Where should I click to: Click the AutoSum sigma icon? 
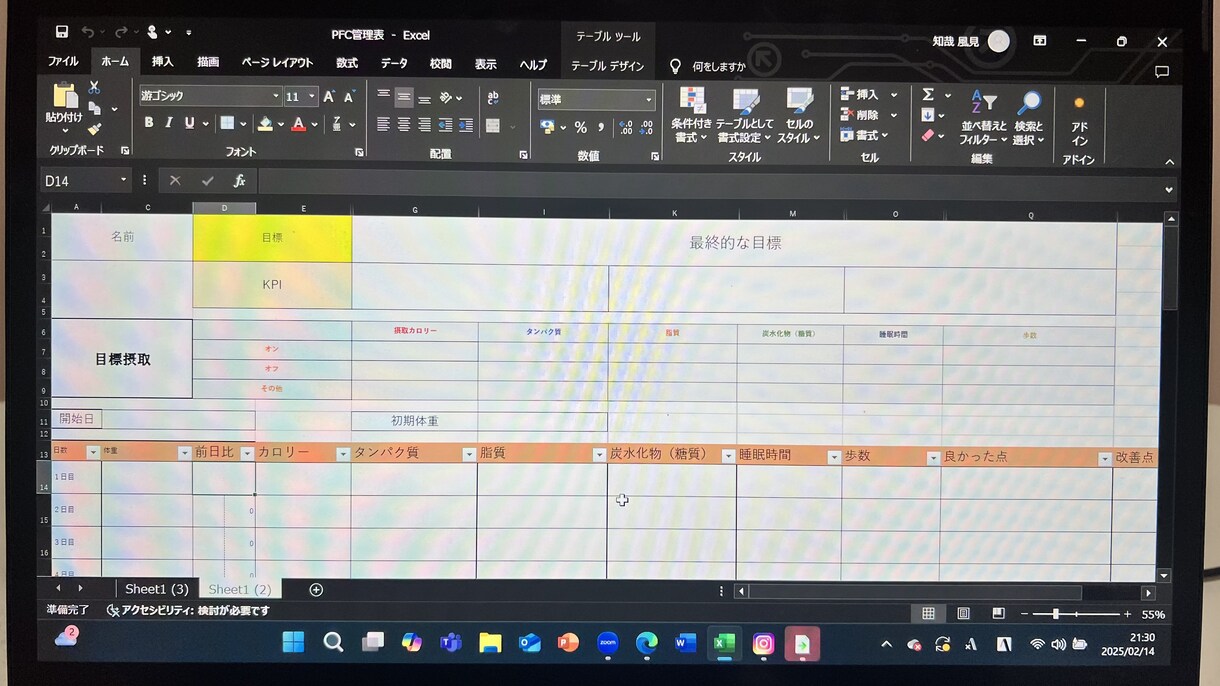pyautogui.click(x=928, y=94)
